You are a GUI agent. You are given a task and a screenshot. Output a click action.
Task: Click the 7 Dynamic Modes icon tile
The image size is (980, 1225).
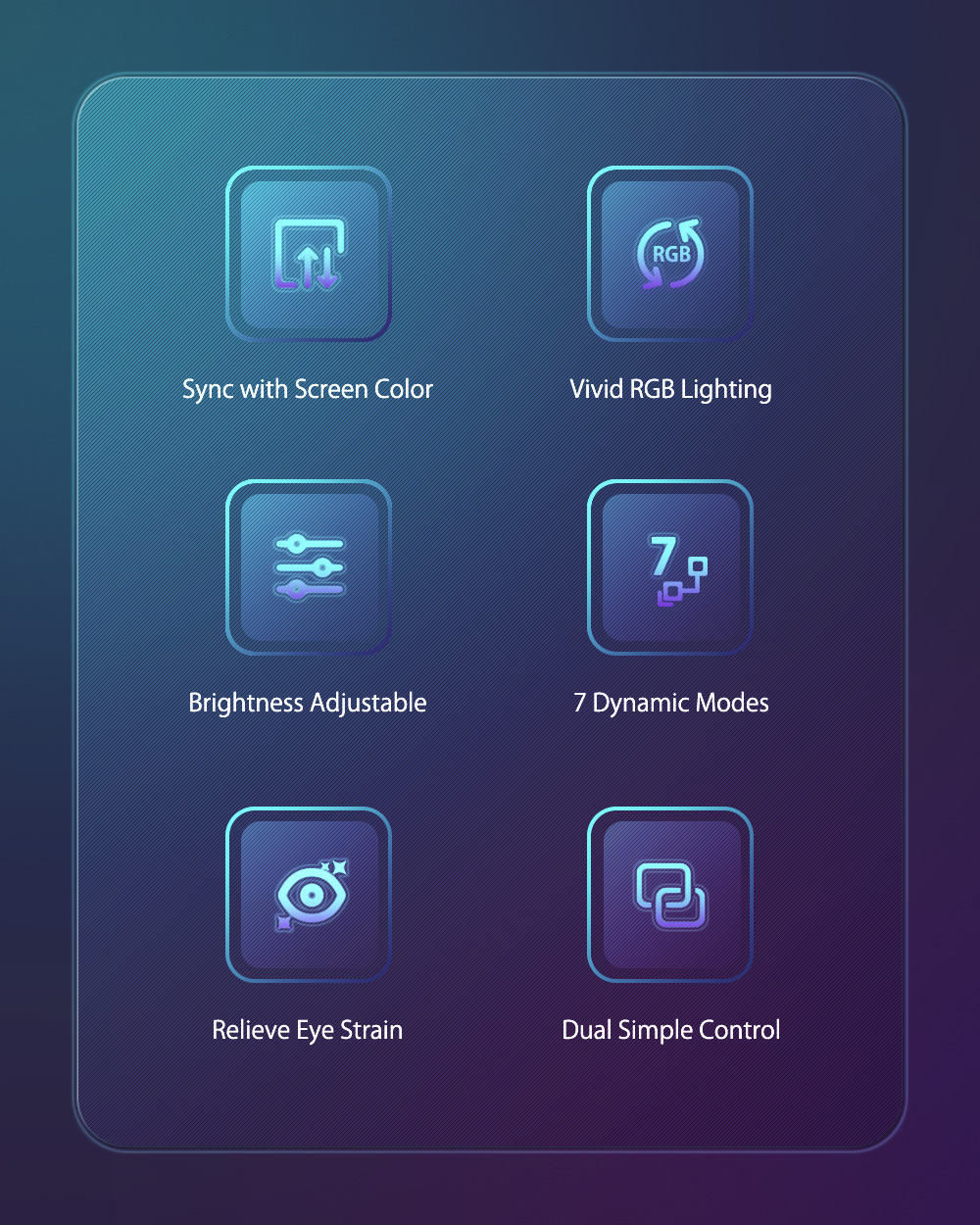(x=670, y=567)
